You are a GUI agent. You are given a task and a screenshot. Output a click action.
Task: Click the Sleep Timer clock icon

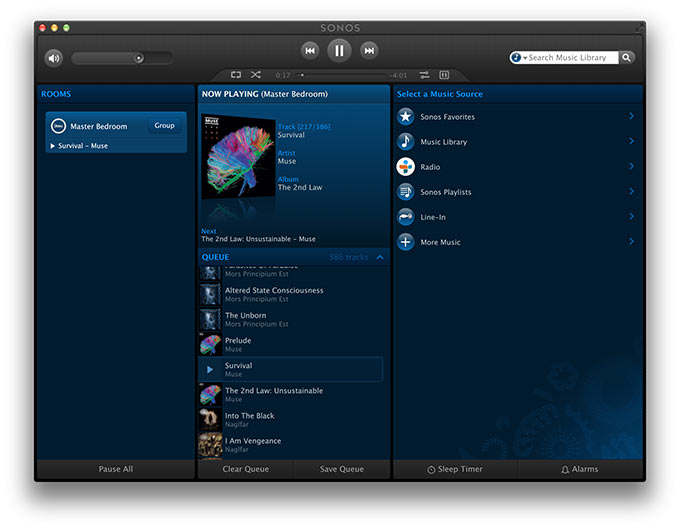[x=431, y=470]
